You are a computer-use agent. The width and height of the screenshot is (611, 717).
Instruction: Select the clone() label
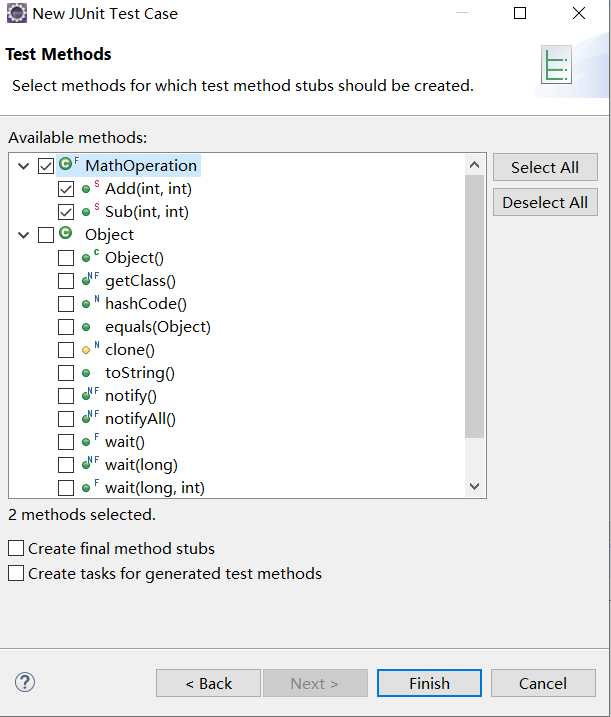coord(130,349)
